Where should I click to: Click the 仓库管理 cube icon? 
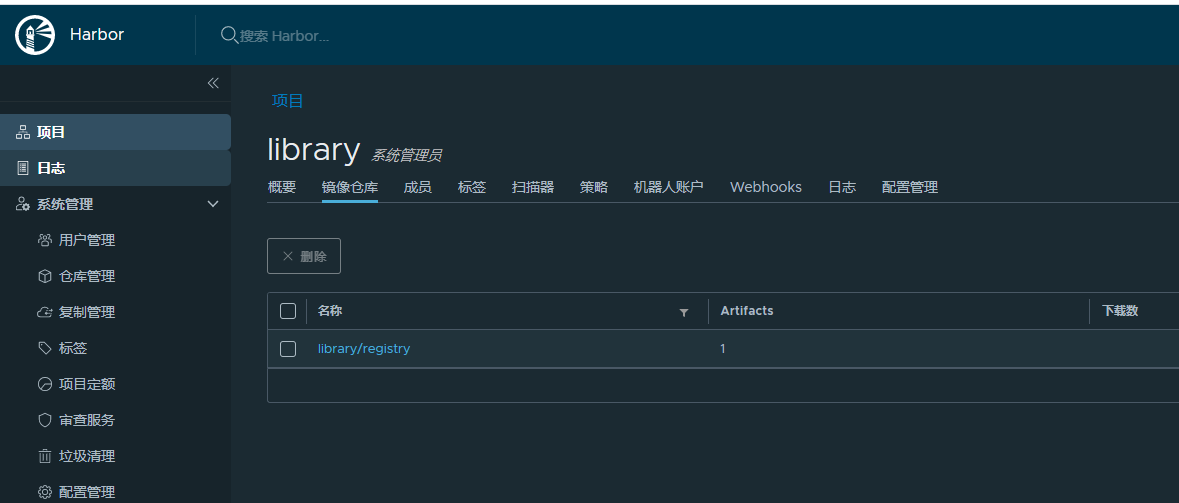coord(44,277)
